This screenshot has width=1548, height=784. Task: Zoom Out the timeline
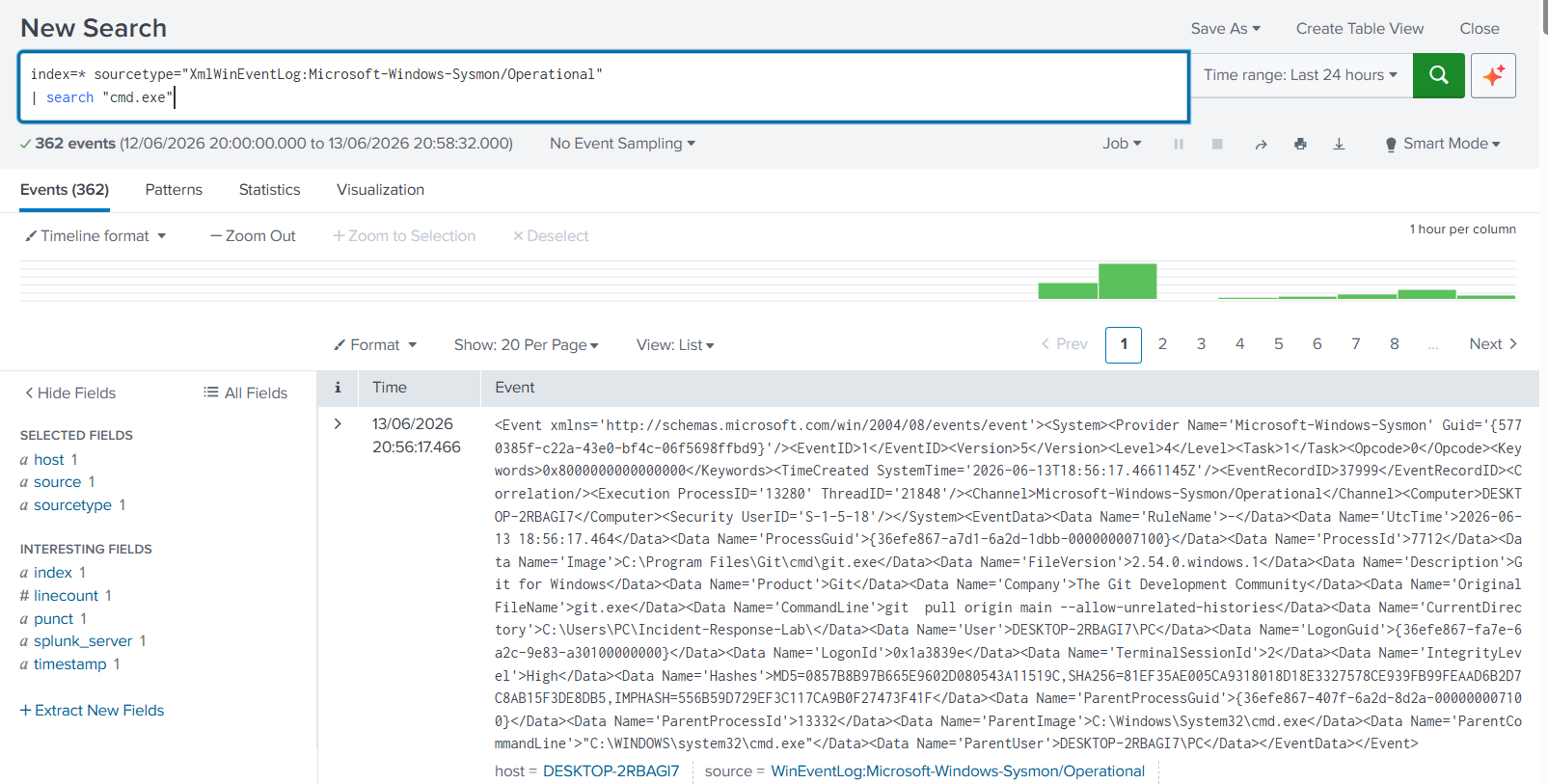pos(253,236)
